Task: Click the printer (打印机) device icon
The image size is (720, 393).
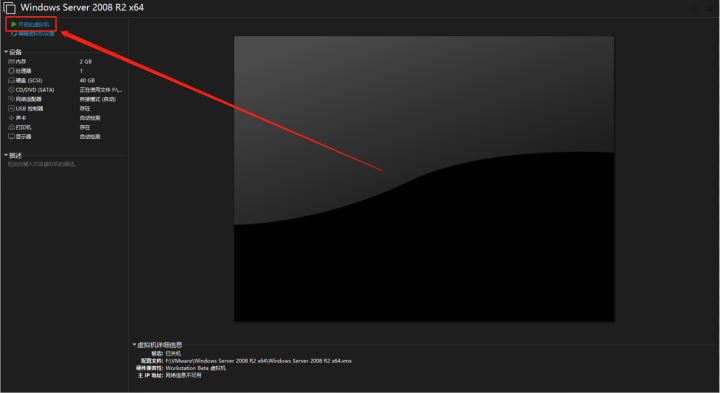Action: (11, 127)
